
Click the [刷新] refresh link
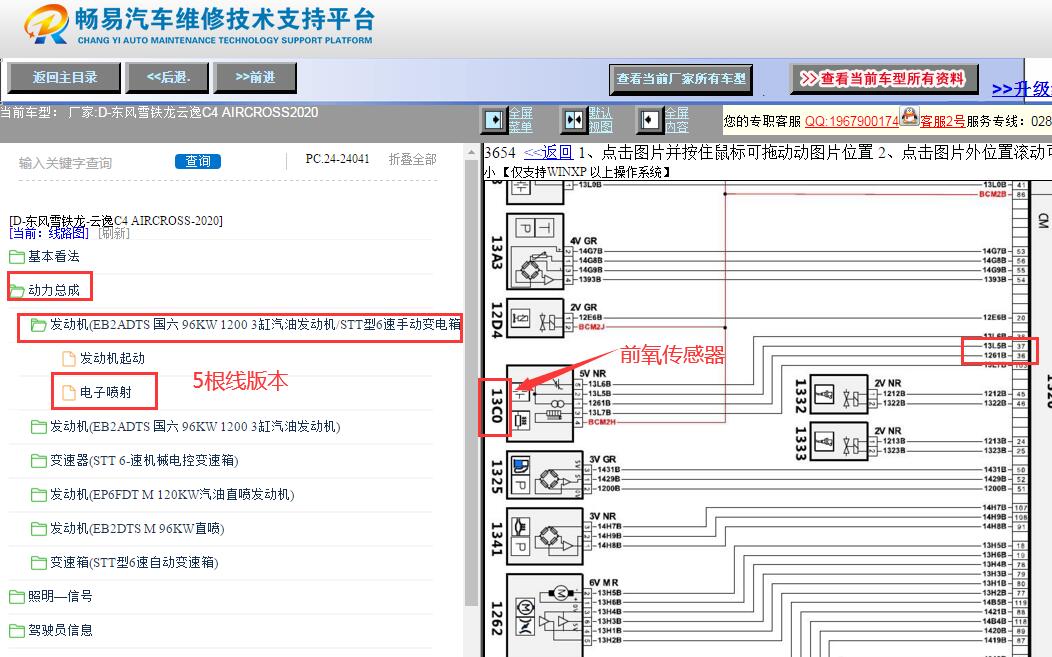point(114,233)
